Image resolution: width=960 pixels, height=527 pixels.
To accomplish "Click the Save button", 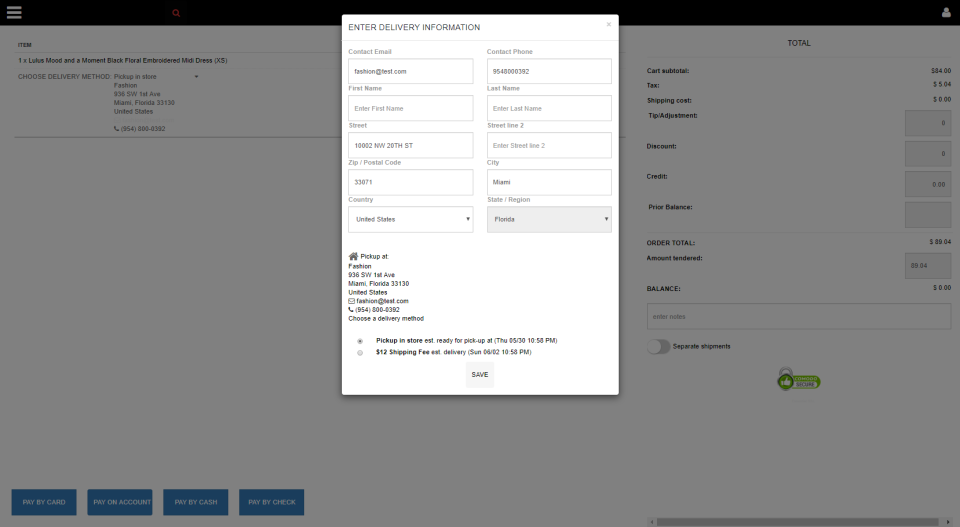I will click(x=480, y=375).
